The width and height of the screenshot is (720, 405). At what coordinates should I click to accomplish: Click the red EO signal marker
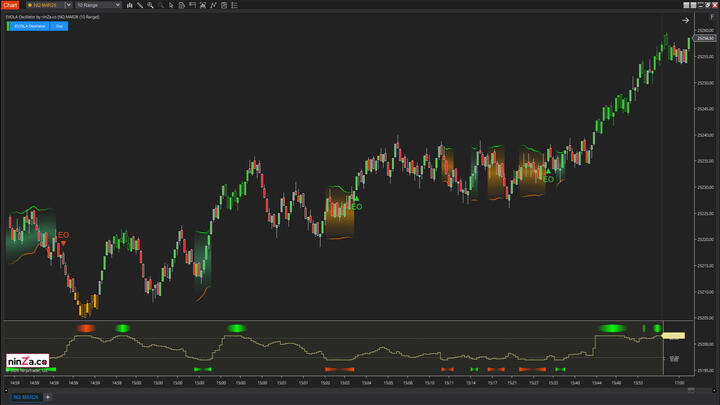63,236
